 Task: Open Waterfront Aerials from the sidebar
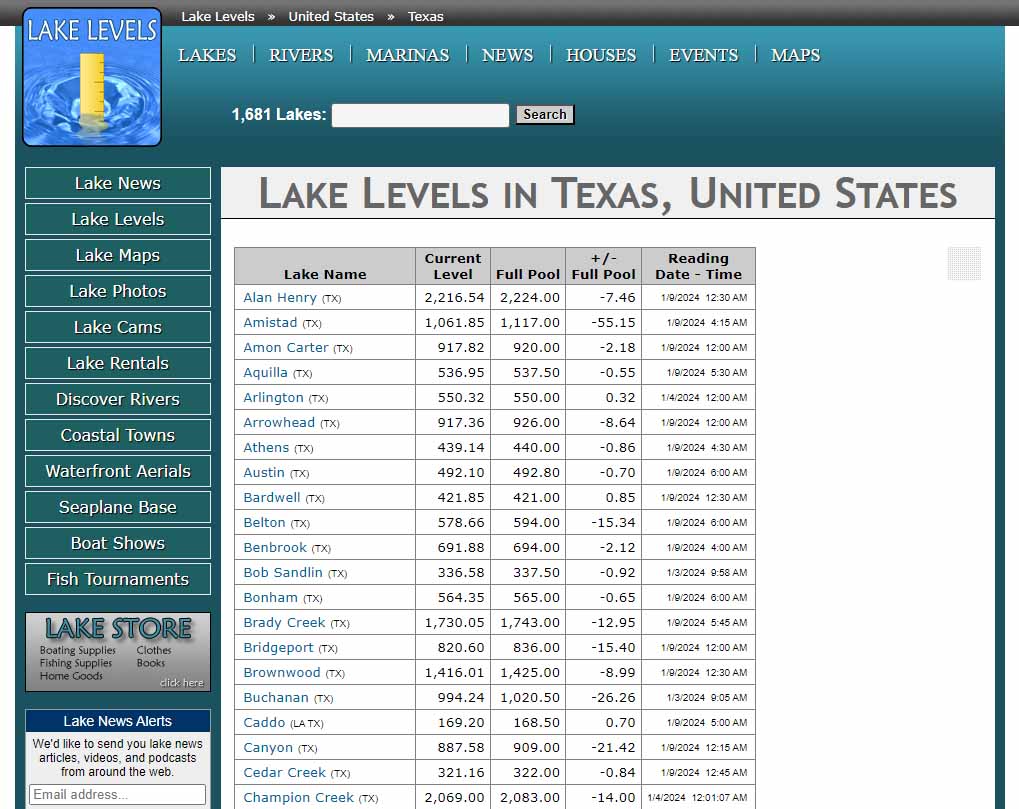pyautogui.click(x=118, y=471)
